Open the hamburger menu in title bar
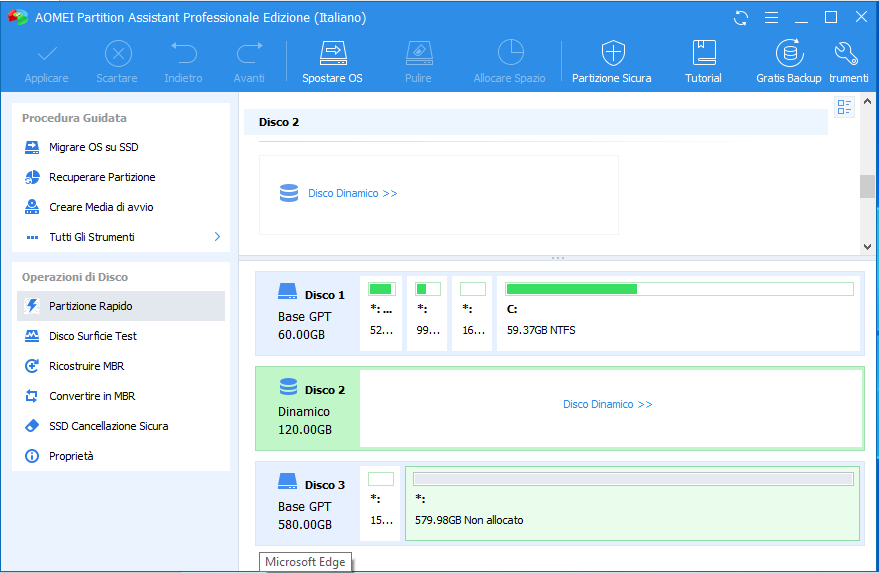Screen dimensions: 879x573 771,18
